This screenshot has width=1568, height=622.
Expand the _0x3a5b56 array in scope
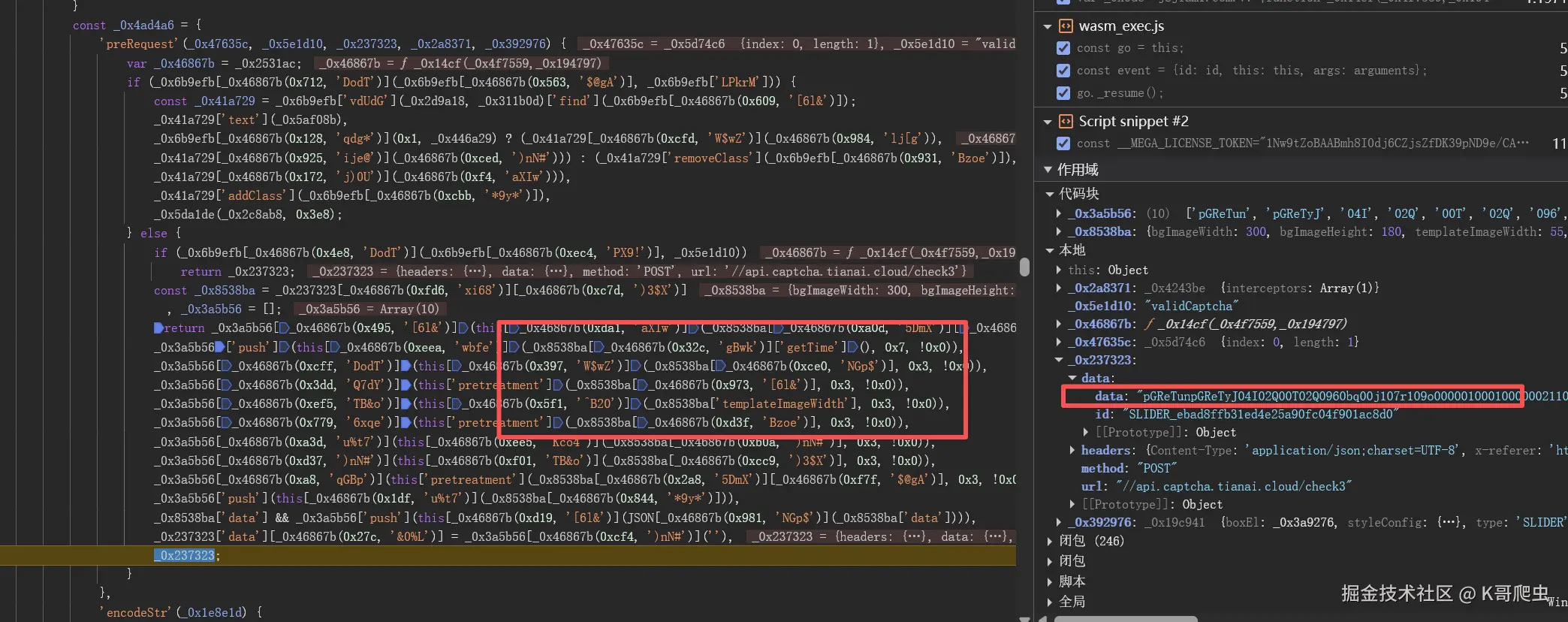(1059, 213)
